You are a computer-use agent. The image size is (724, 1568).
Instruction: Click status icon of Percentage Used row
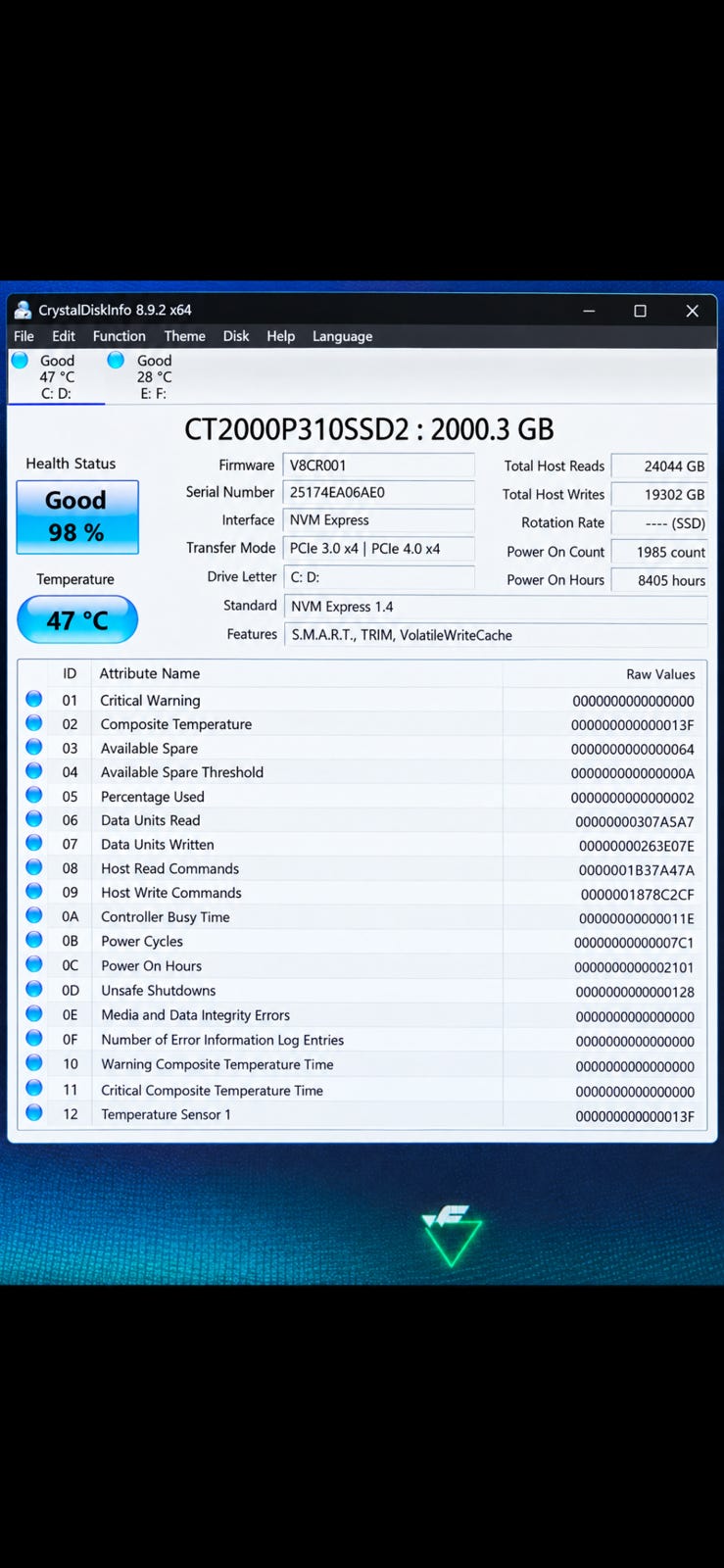34,795
